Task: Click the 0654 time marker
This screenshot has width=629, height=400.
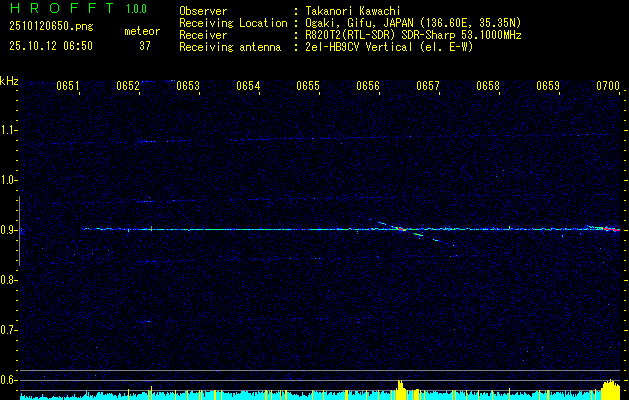Action: pos(248,85)
